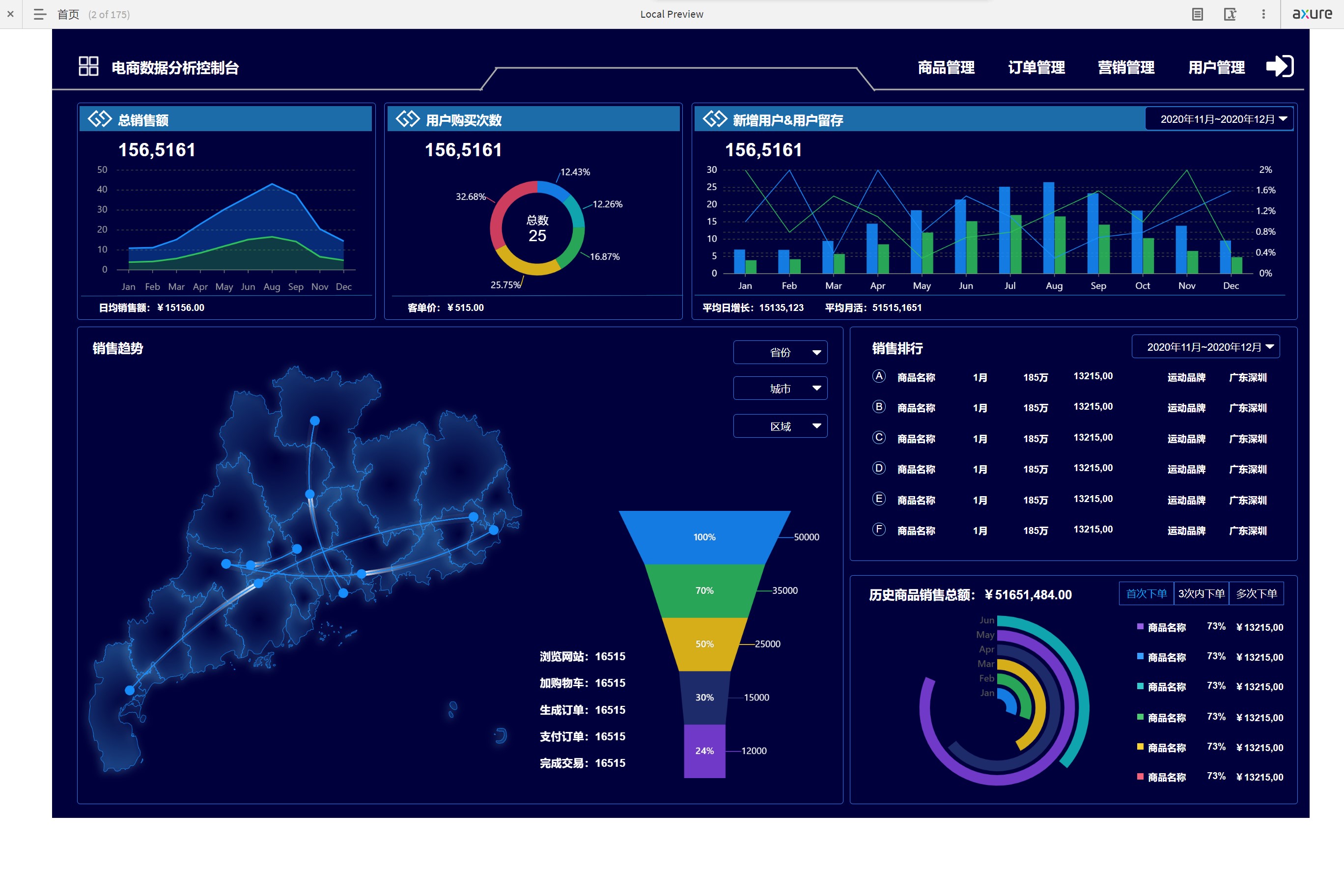Open the page list hamburger menu
The image size is (1344, 896).
pos(39,14)
